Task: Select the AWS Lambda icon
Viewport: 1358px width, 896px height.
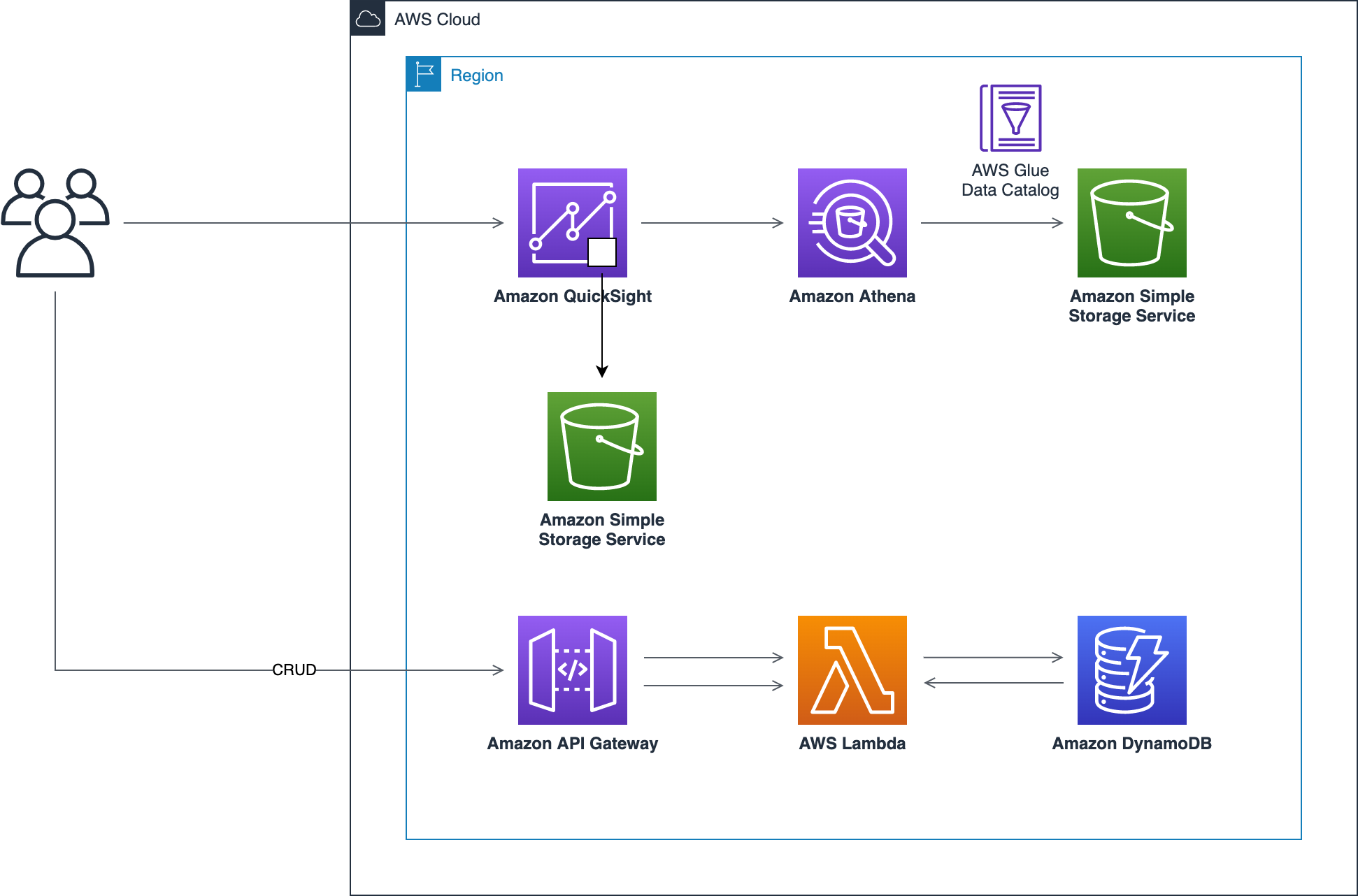Action: pyautogui.click(x=852, y=670)
